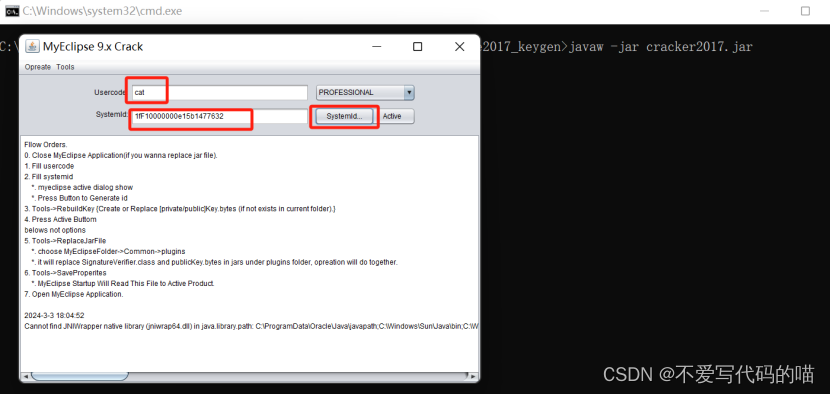The width and height of the screenshot is (831, 394).
Task: Click the '4. Press Active Buttom' line
Action: [x=60, y=219]
